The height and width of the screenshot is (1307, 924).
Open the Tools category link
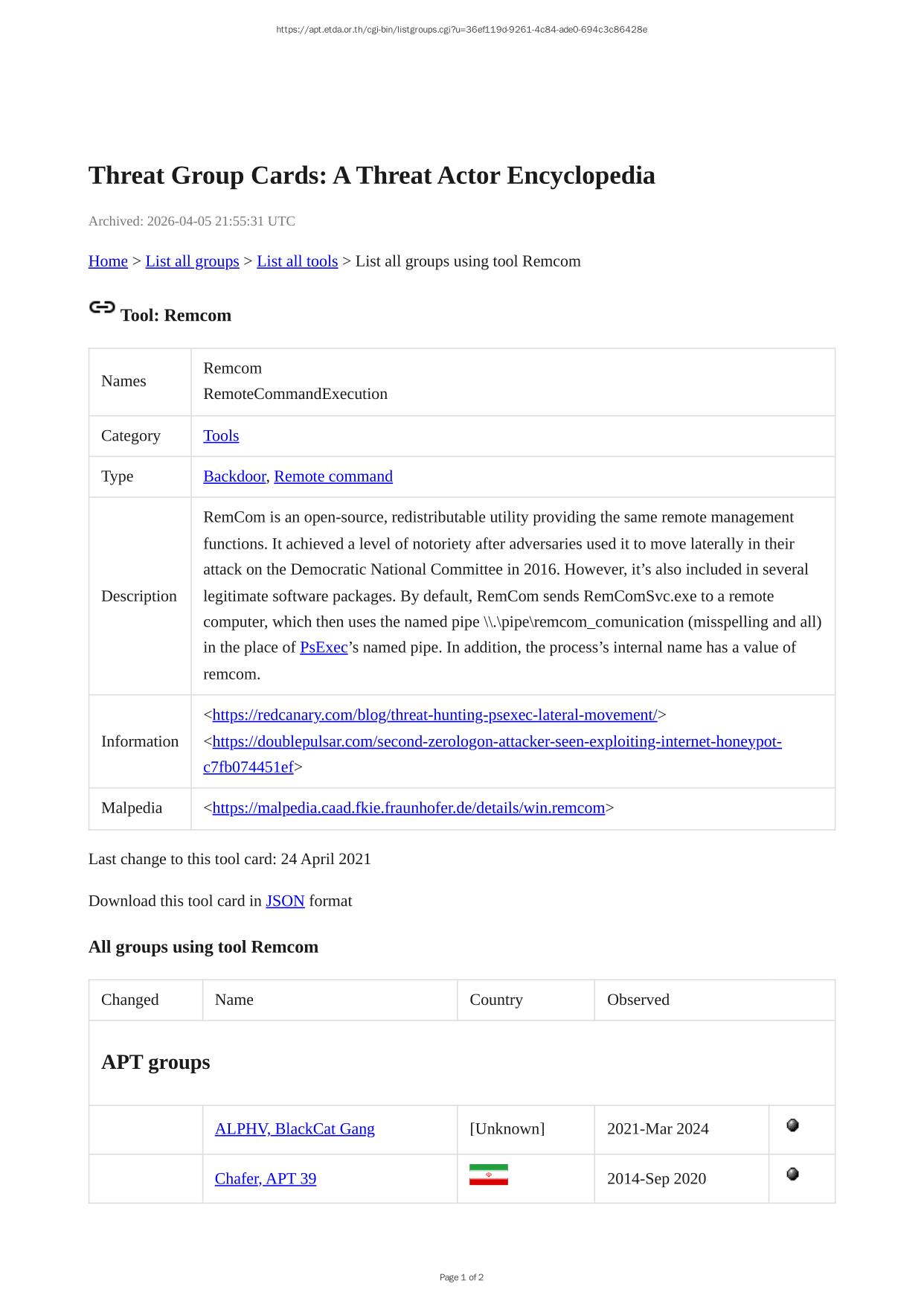[221, 436]
